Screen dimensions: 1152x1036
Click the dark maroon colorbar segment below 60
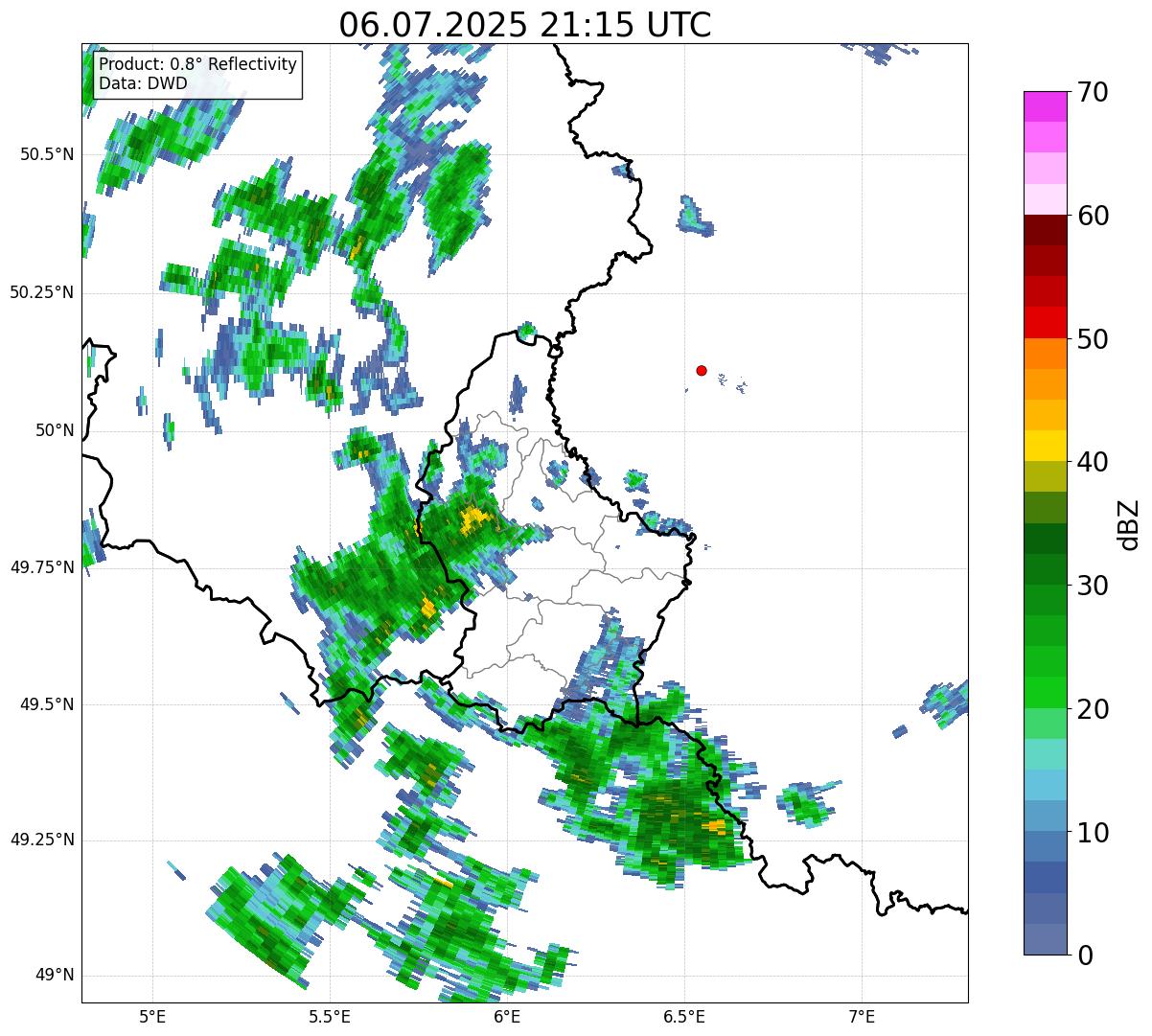pyautogui.click(x=1044, y=230)
